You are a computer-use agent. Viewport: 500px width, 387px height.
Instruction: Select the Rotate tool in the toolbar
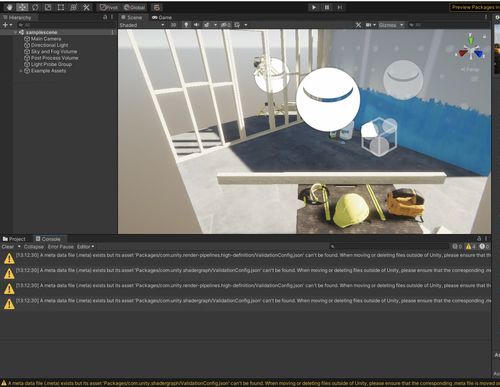tap(35, 7)
